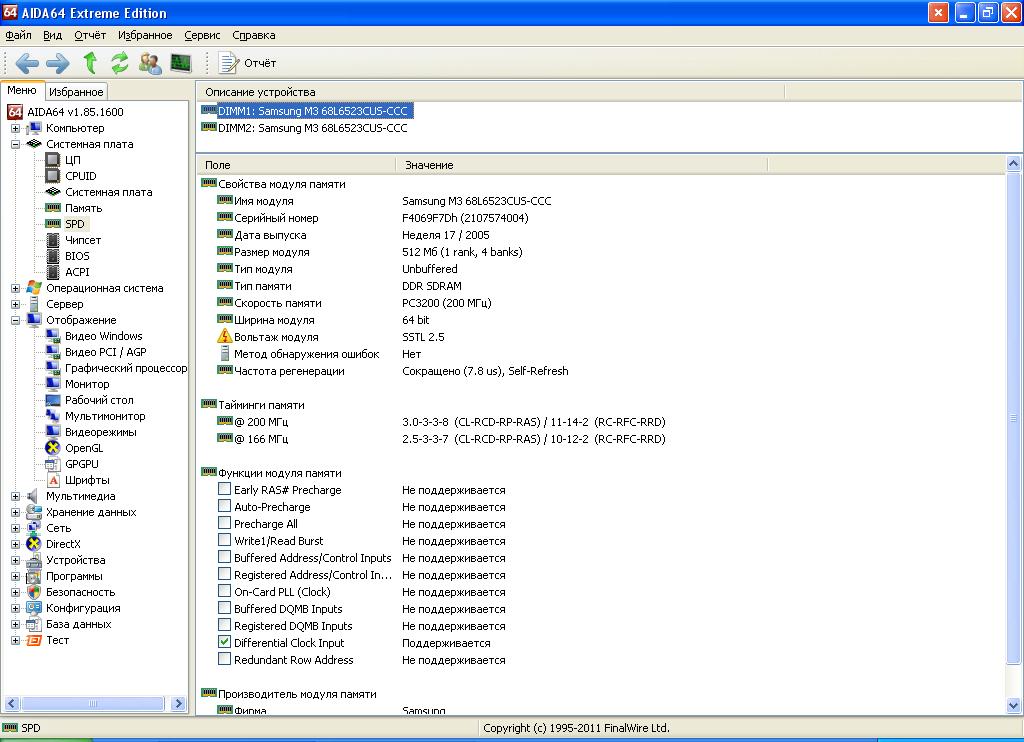Click the details pane scroll-up arrow
The image size is (1024, 742).
pyautogui.click(x=1014, y=163)
